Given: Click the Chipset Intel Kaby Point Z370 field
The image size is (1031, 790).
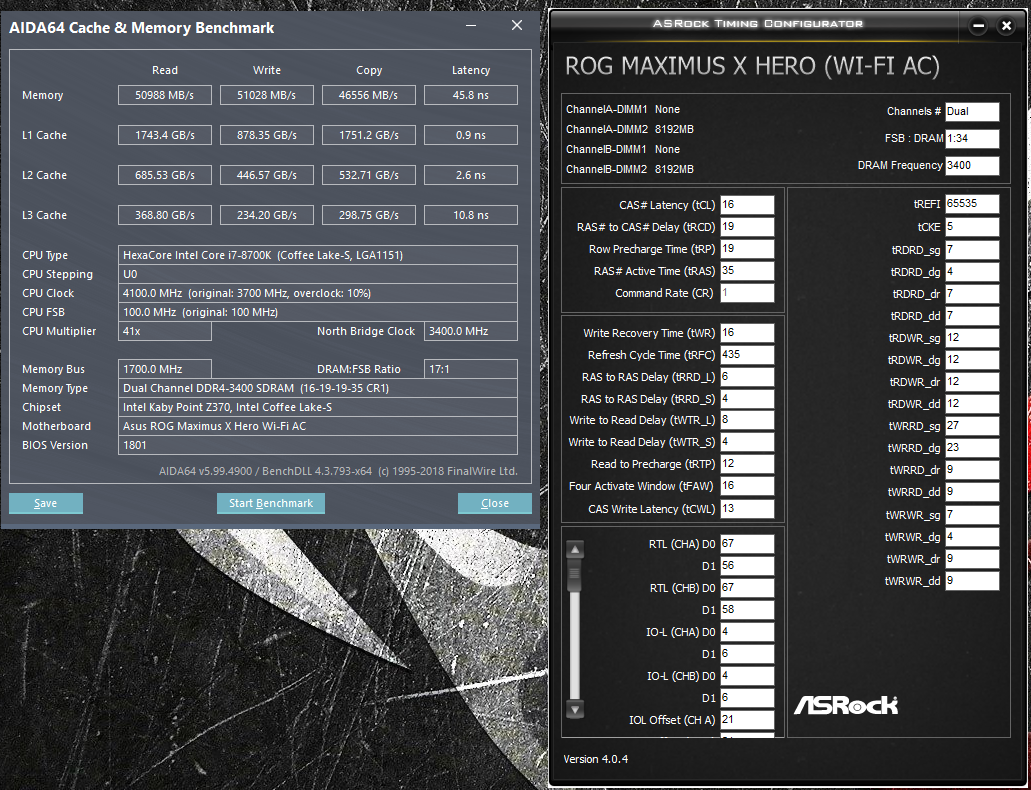Looking at the screenshot, I should pyautogui.click(x=318, y=407).
